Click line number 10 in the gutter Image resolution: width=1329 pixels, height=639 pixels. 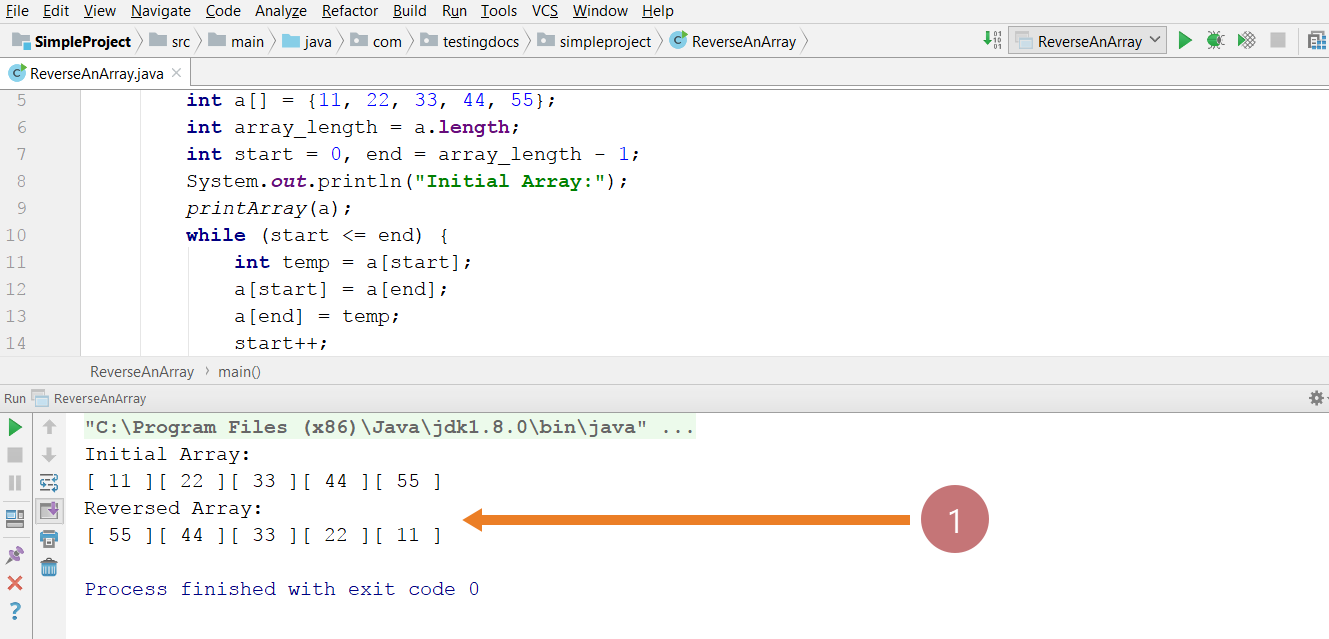[16, 235]
